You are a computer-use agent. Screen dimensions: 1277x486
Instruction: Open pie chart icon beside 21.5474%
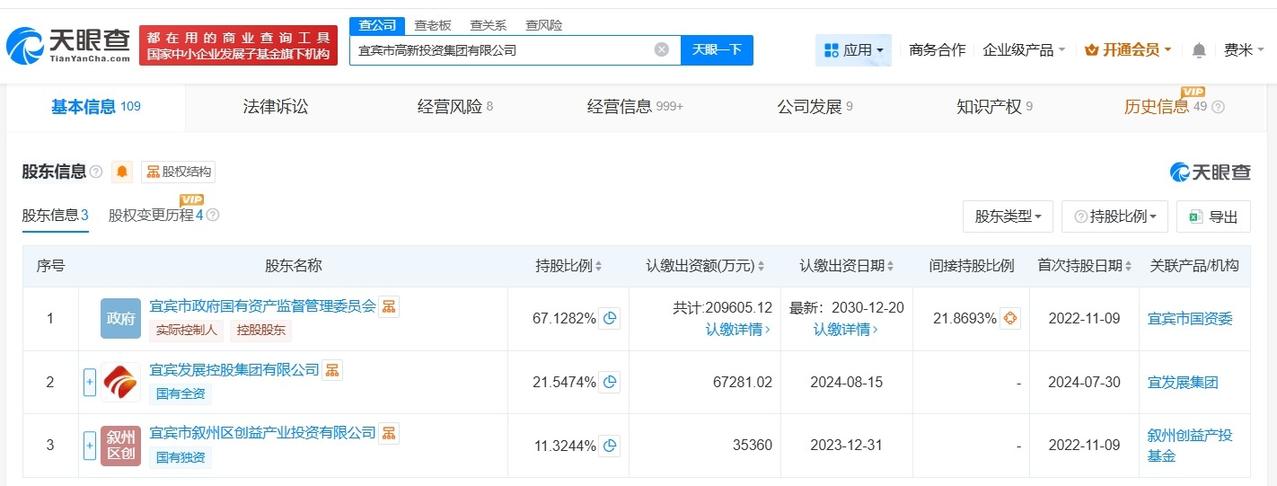pos(610,382)
